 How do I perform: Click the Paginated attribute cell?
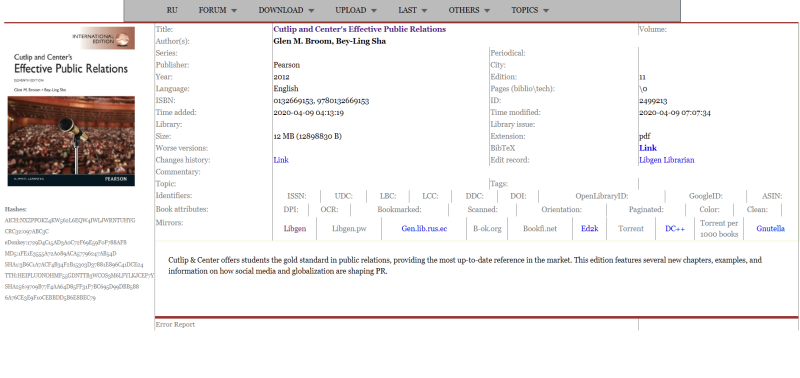(x=646, y=210)
